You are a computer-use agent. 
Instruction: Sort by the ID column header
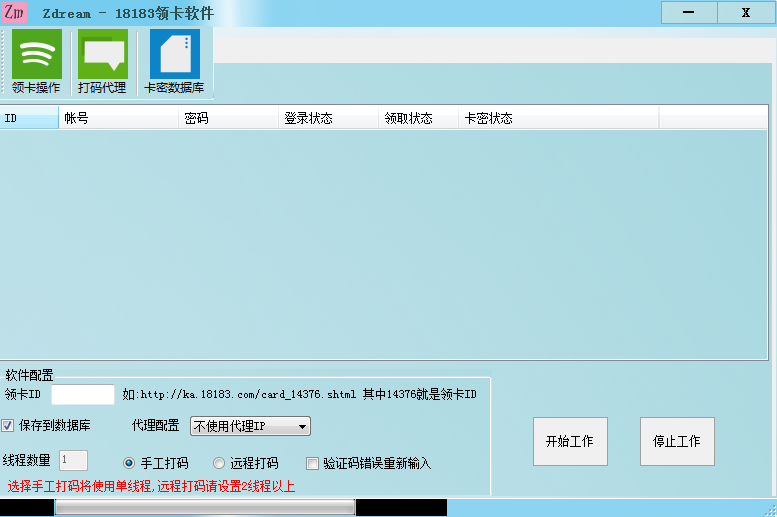pos(29,118)
